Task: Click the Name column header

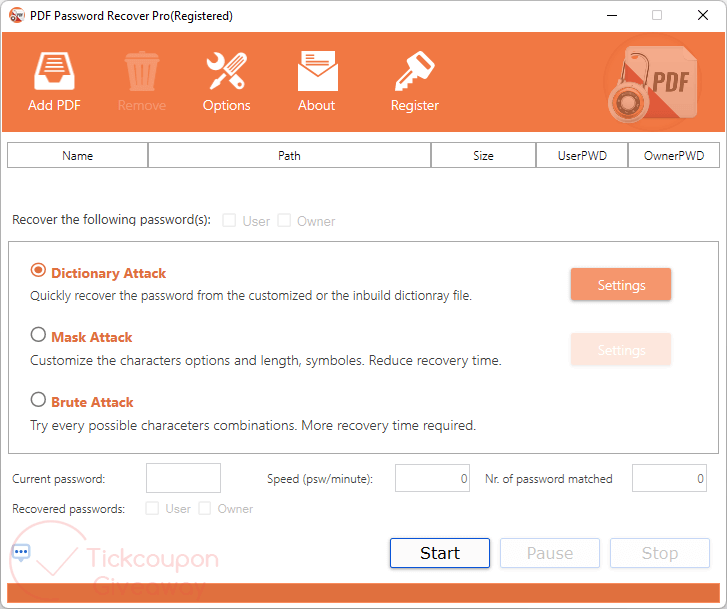Action: point(77,155)
